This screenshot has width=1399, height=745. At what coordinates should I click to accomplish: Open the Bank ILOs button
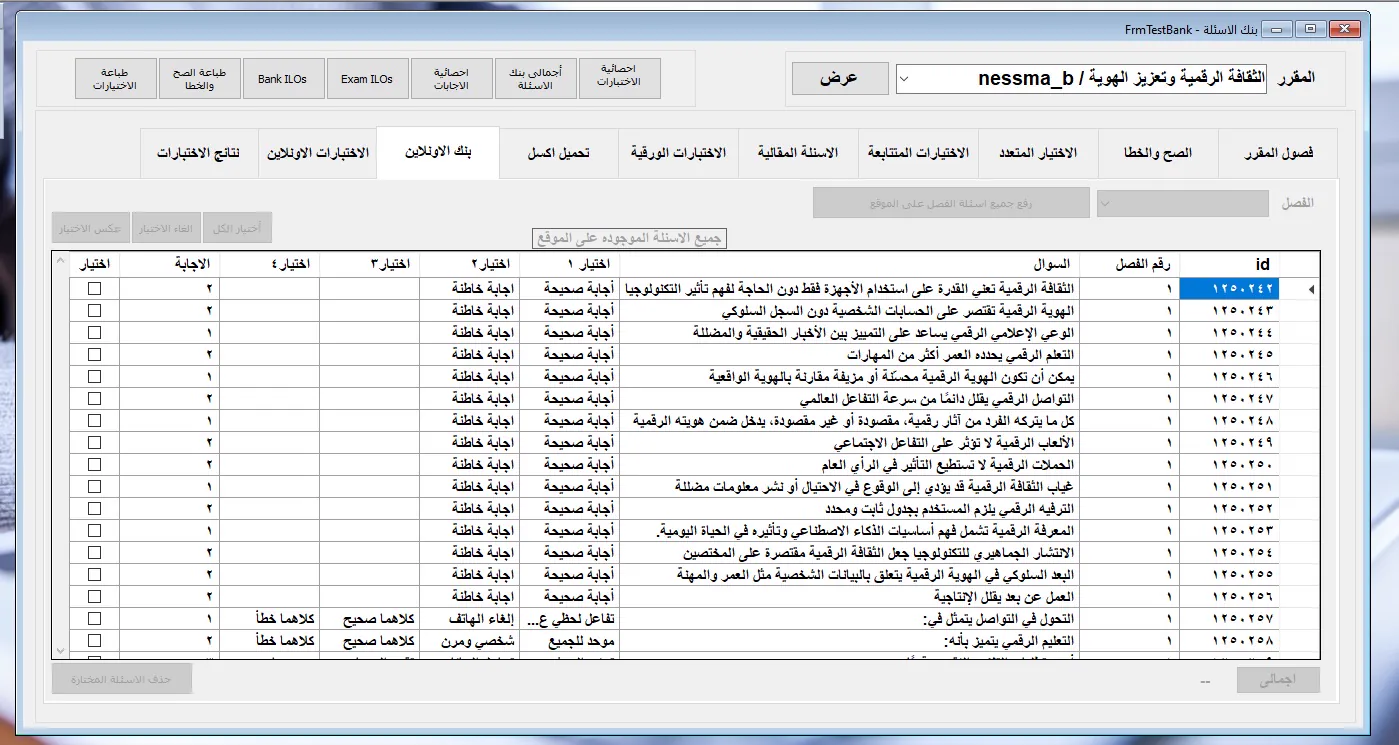coord(283,78)
